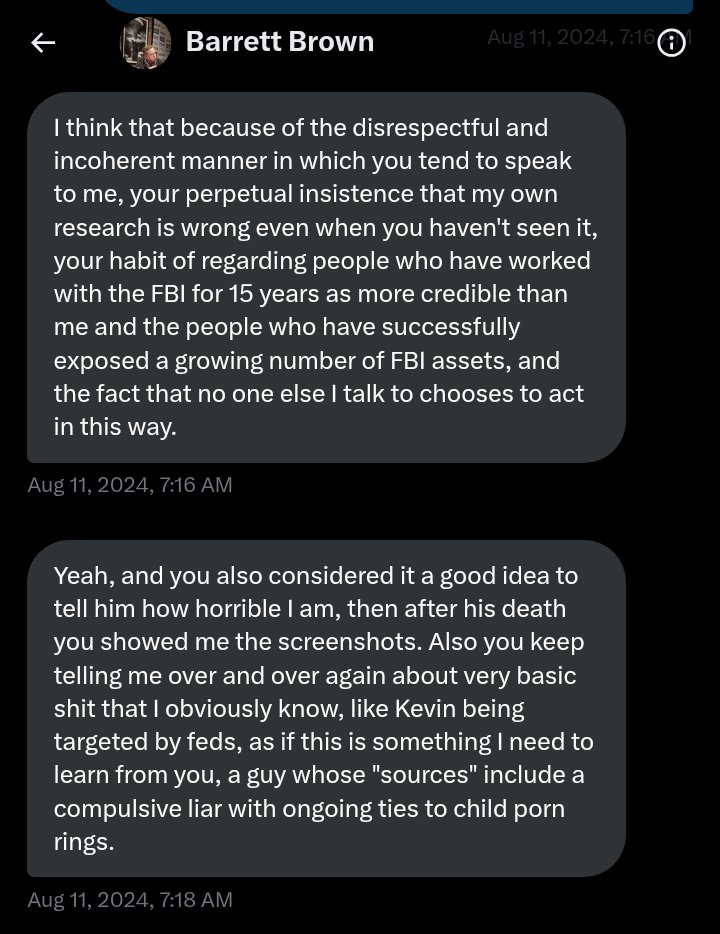Select the message beginning "I think that because"

pos(326,277)
